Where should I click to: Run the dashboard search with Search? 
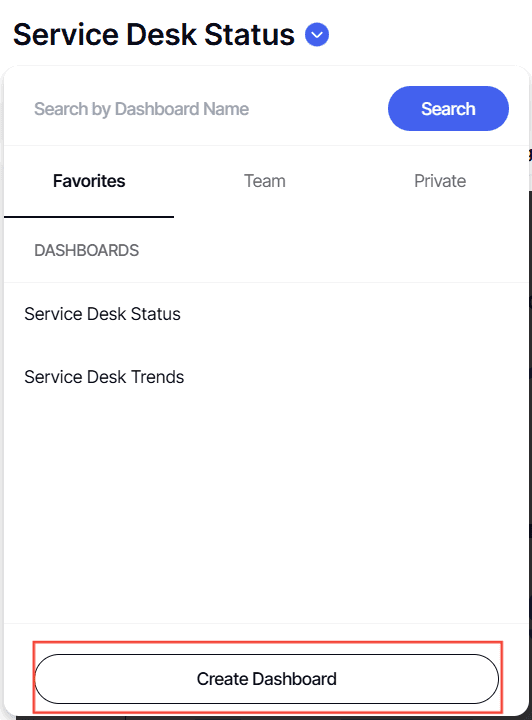(x=448, y=108)
